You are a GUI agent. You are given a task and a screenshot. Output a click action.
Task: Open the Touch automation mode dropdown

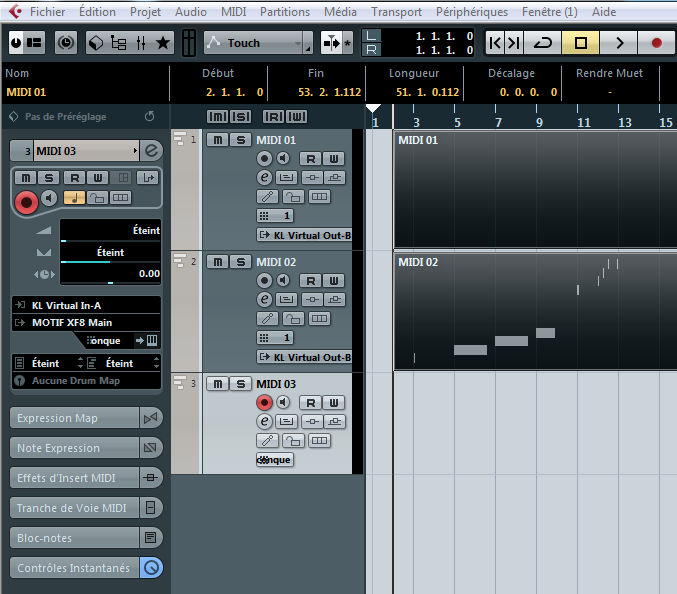click(255, 43)
